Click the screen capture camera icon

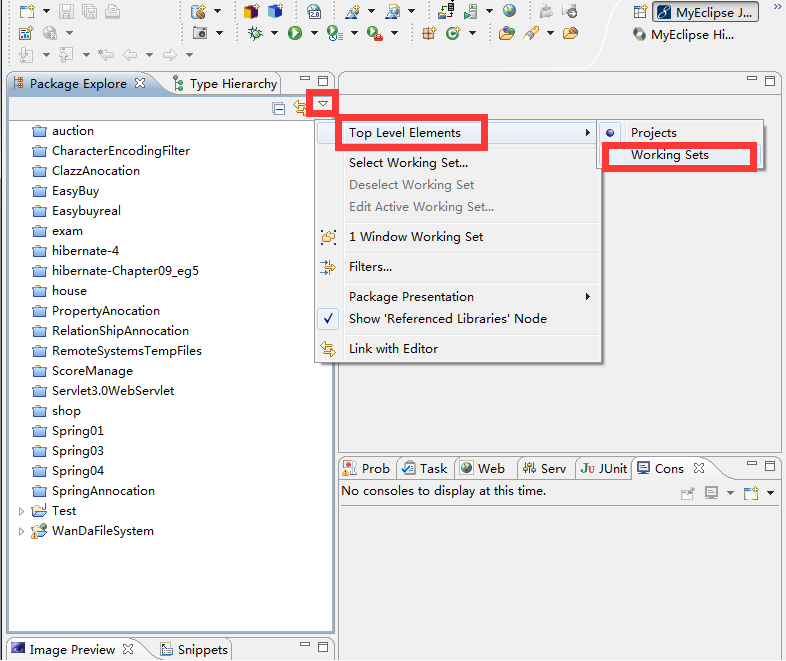(x=200, y=33)
